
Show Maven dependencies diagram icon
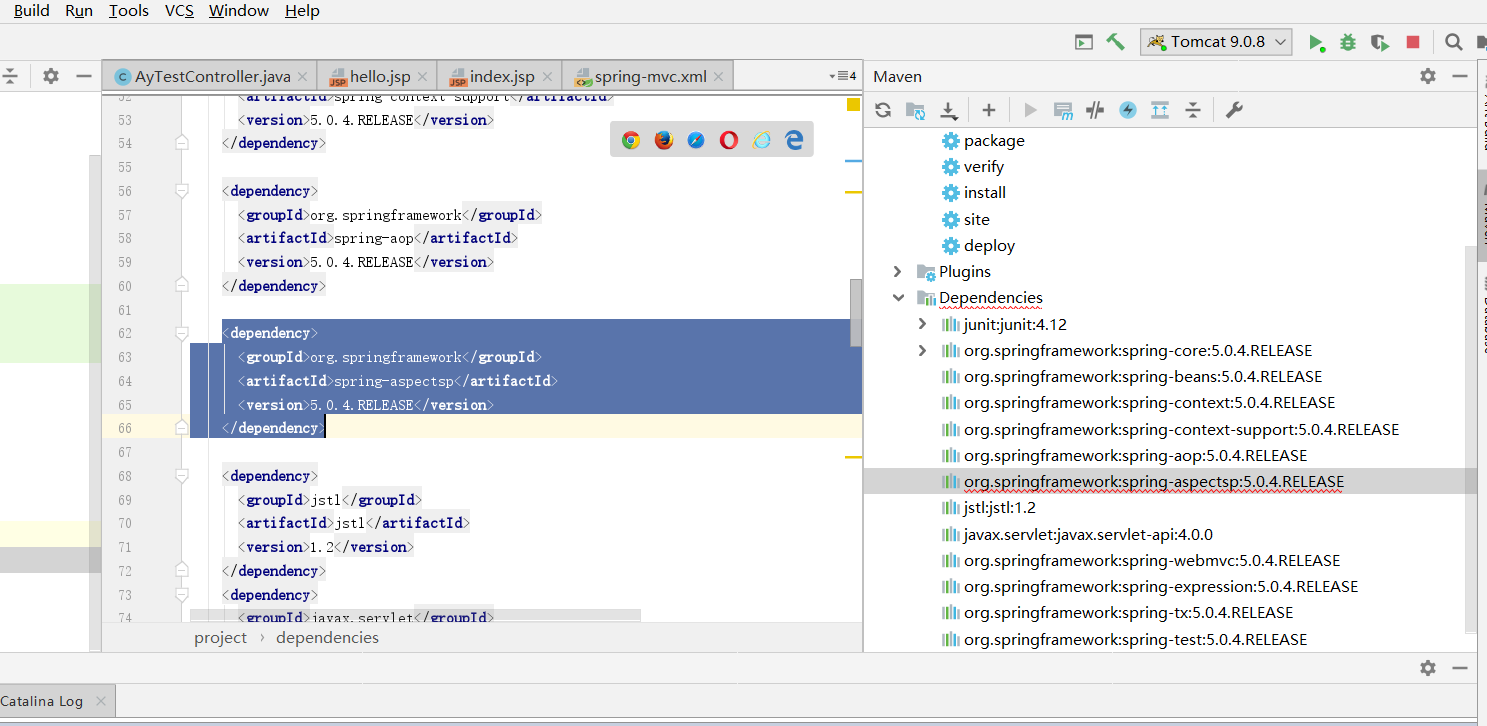coord(1160,110)
